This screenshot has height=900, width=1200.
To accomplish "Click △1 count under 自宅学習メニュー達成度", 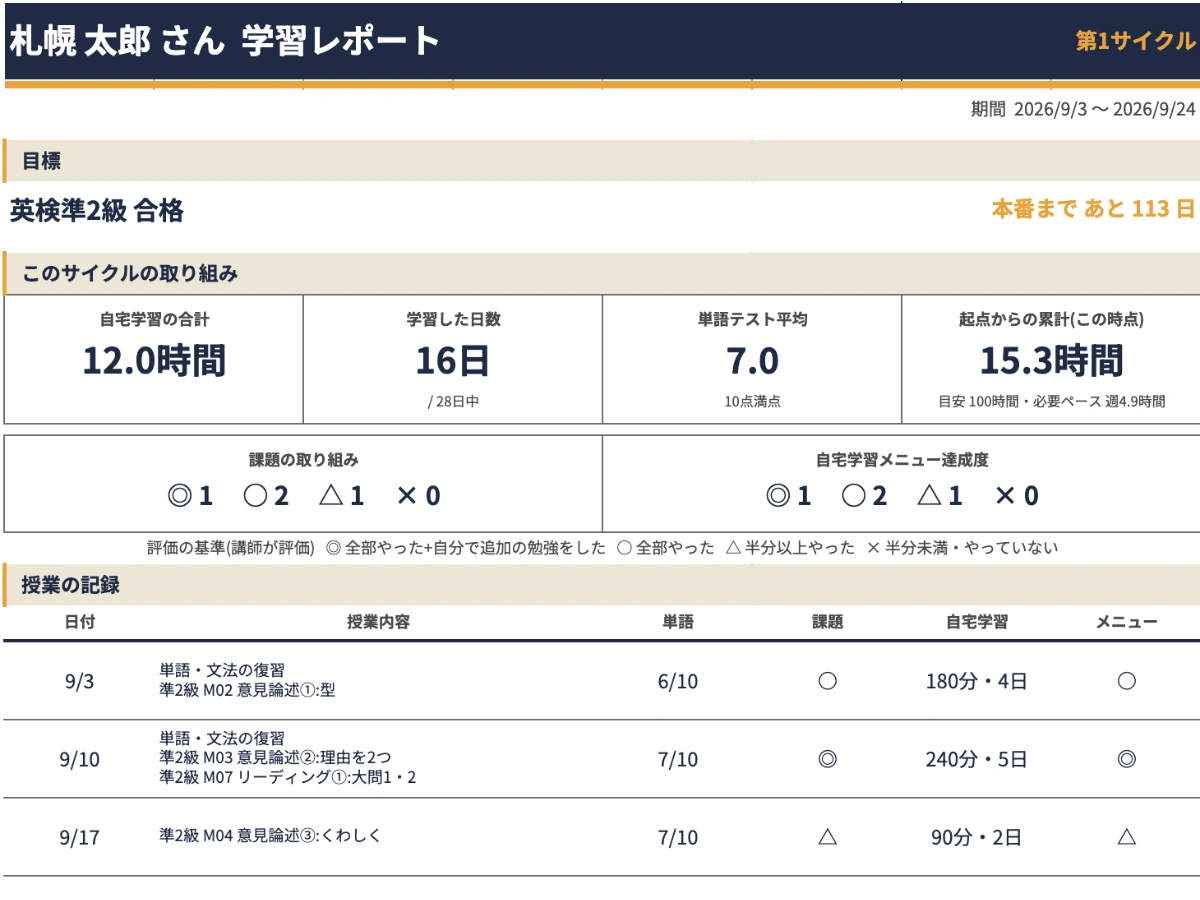I will click(940, 496).
